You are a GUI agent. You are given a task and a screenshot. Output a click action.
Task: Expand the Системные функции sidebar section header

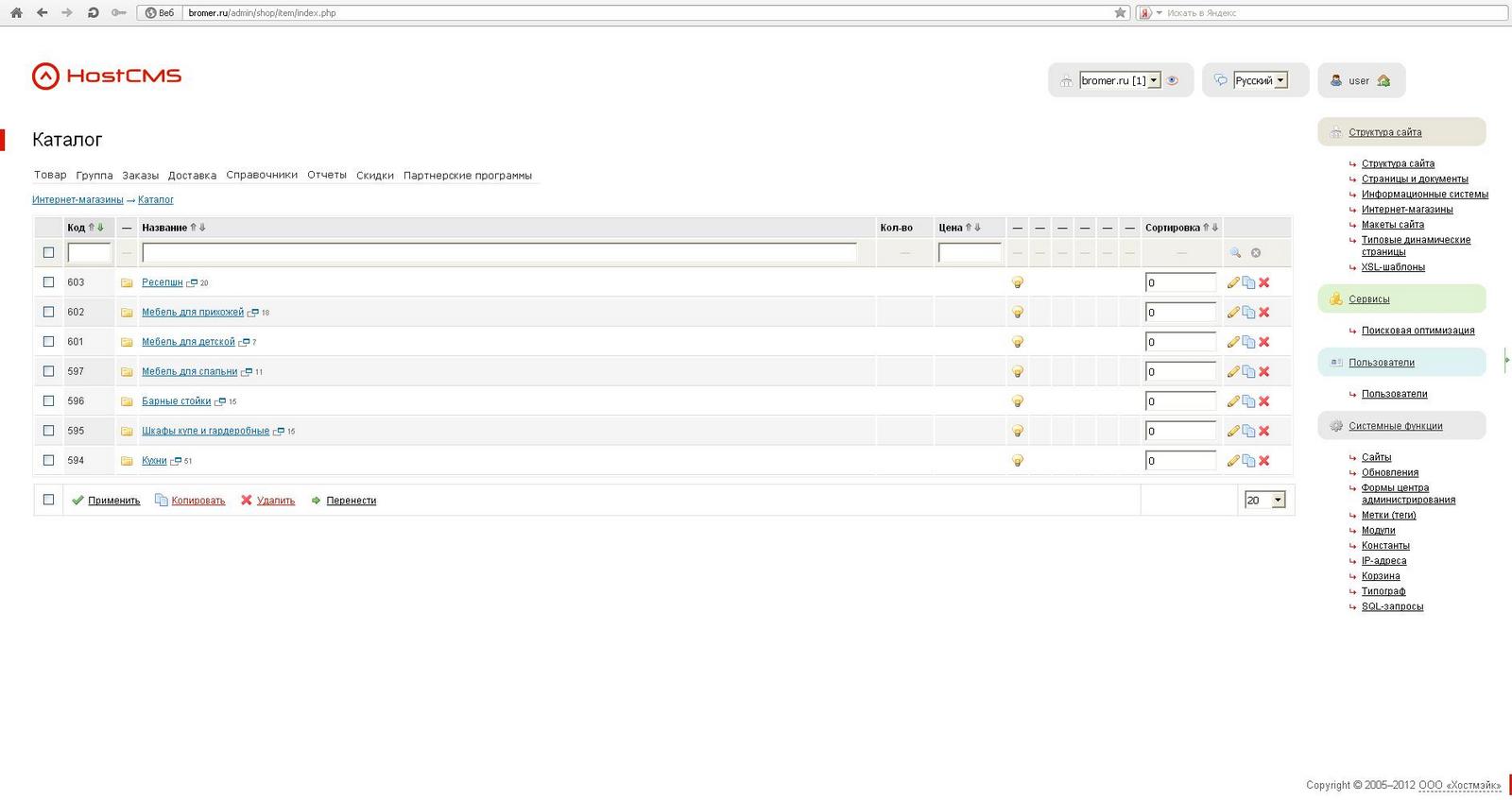pos(1401,426)
